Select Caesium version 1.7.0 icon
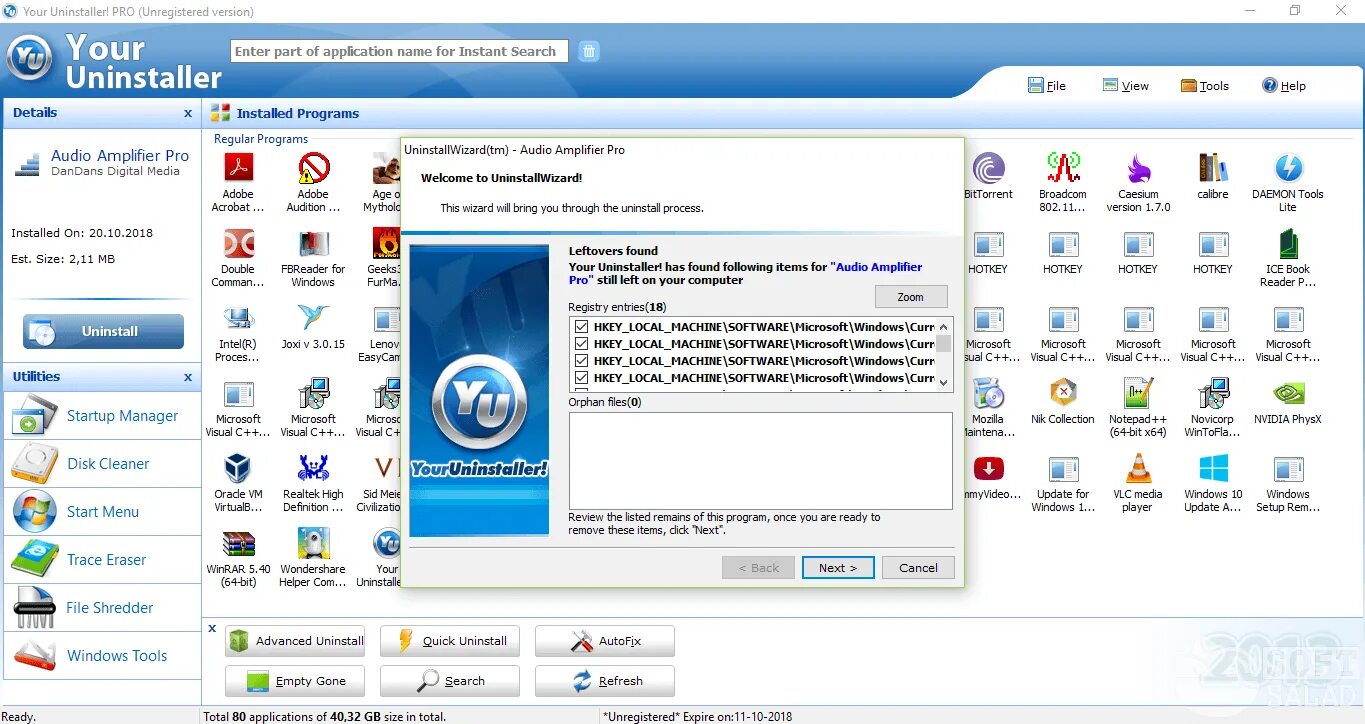 (1138, 167)
